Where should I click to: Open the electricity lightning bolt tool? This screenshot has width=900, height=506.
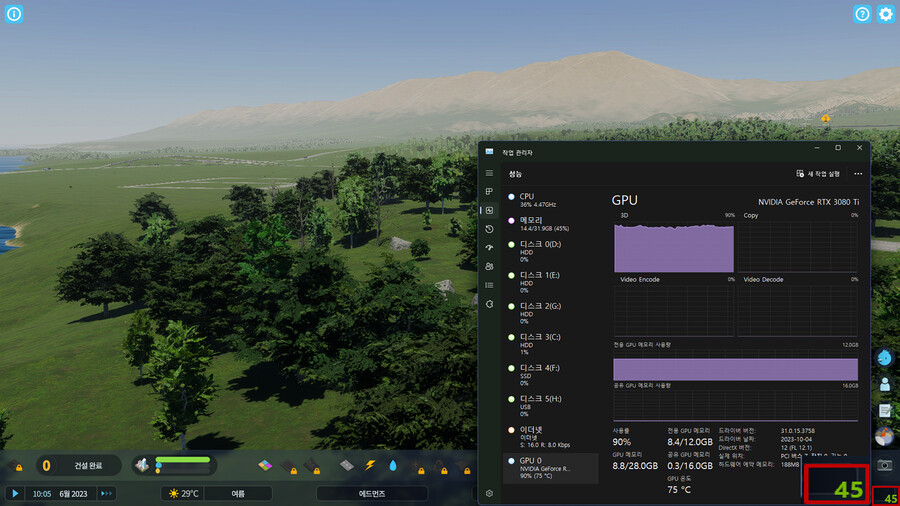click(x=370, y=466)
